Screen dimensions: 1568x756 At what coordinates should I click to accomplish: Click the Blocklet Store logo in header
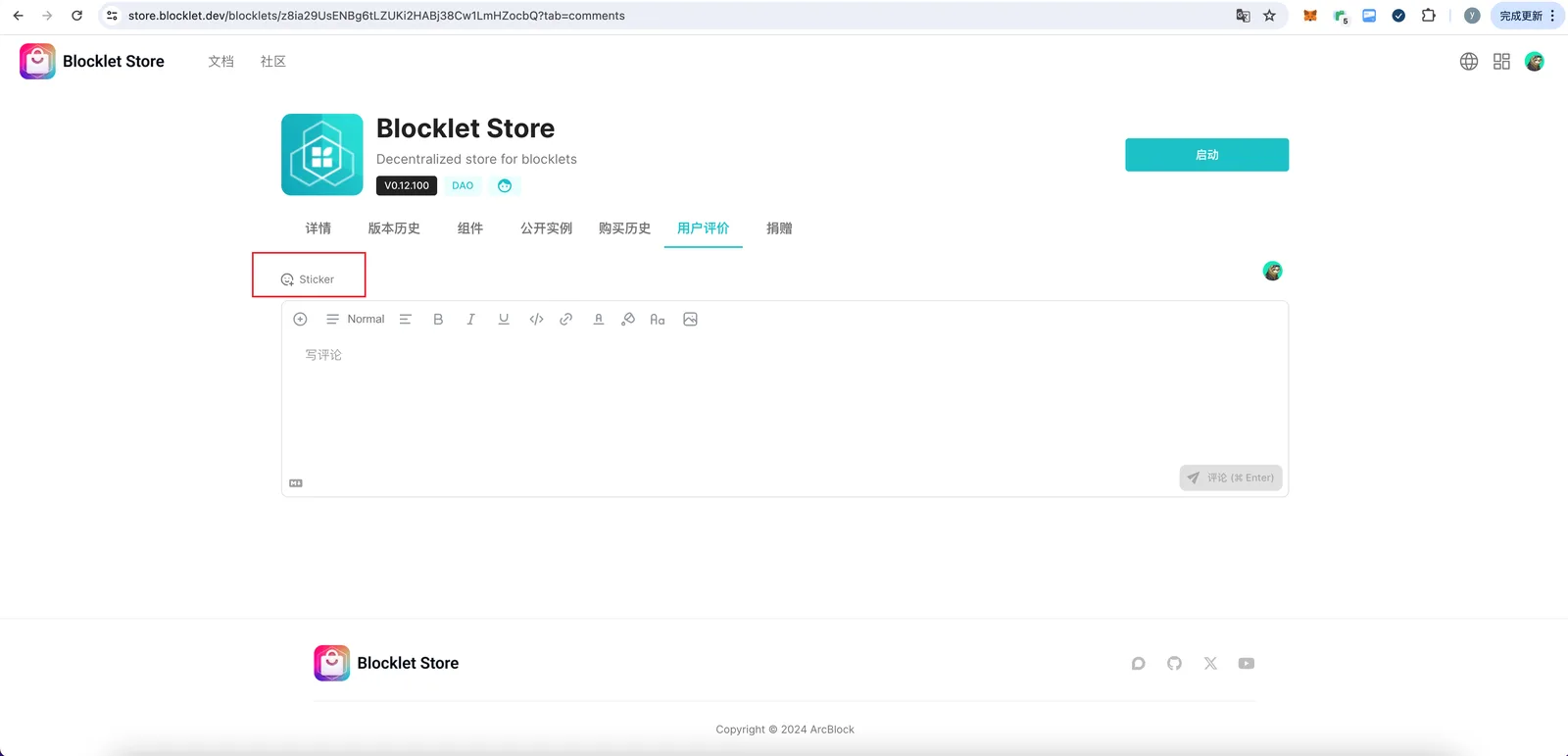click(x=92, y=61)
